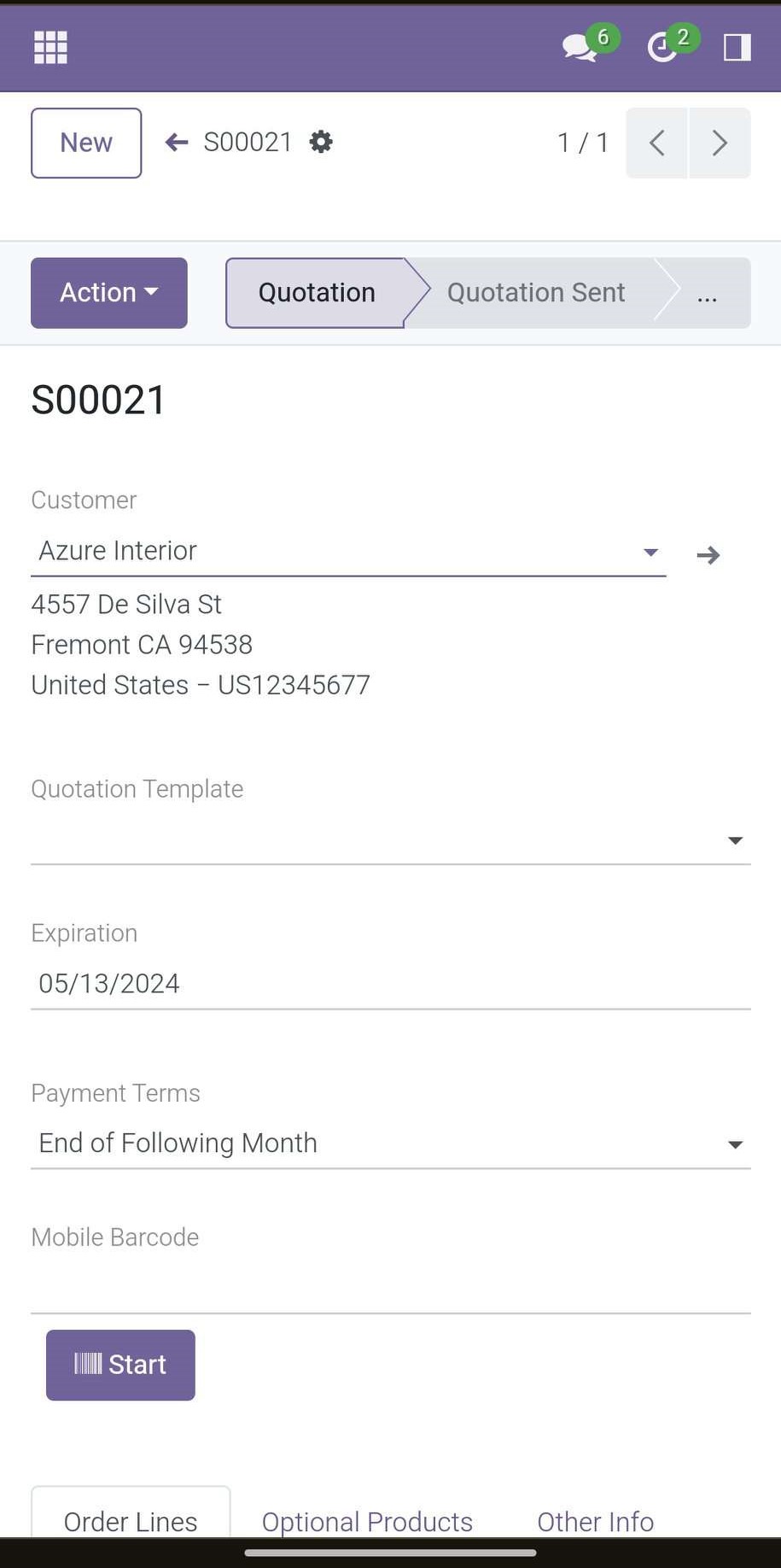Open the Customer dropdown arrow
Image resolution: width=781 pixels, height=1568 pixels.
click(650, 552)
